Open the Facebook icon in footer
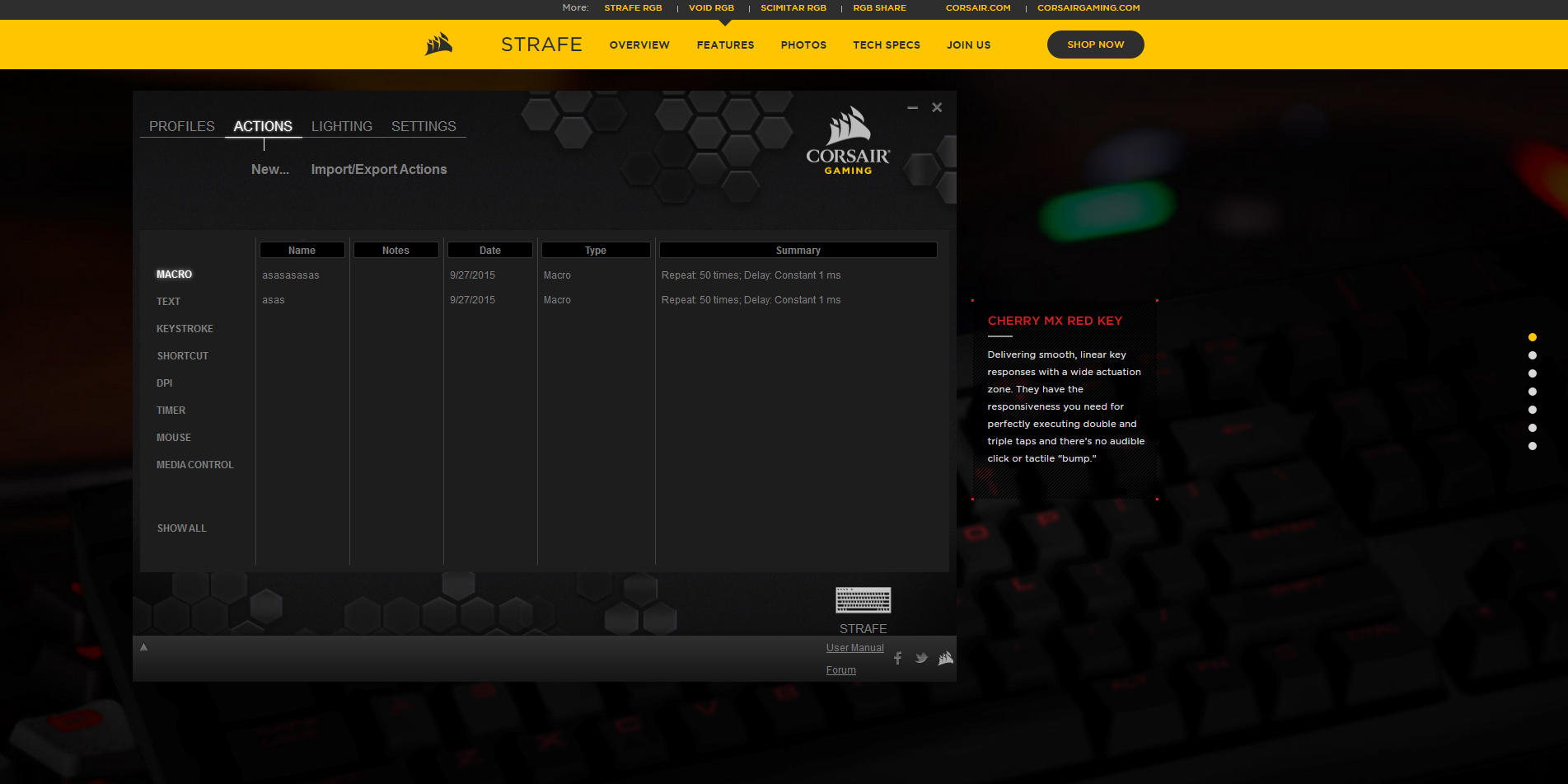 (897, 658)
